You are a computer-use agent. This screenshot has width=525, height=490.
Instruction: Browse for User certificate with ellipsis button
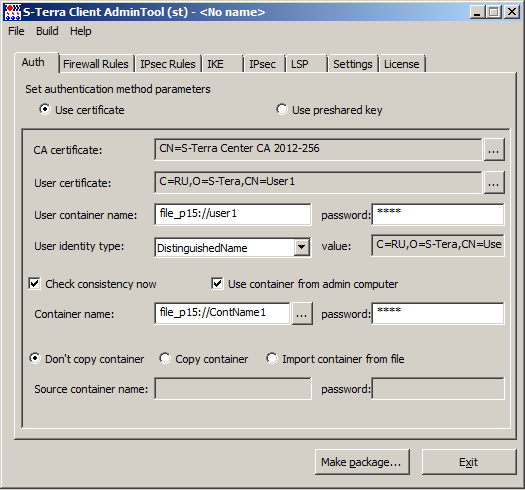[x=494, y=183]
